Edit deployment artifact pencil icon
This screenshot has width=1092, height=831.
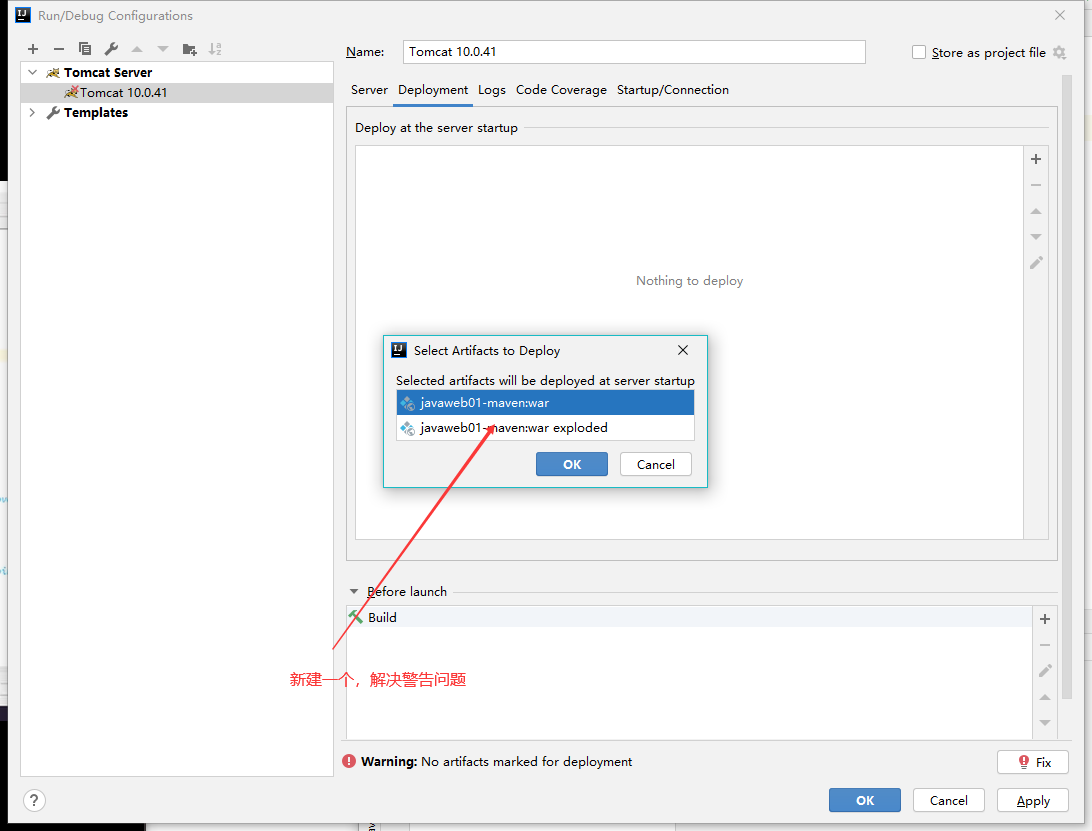pyautogui.click(x=1036, y=263)
